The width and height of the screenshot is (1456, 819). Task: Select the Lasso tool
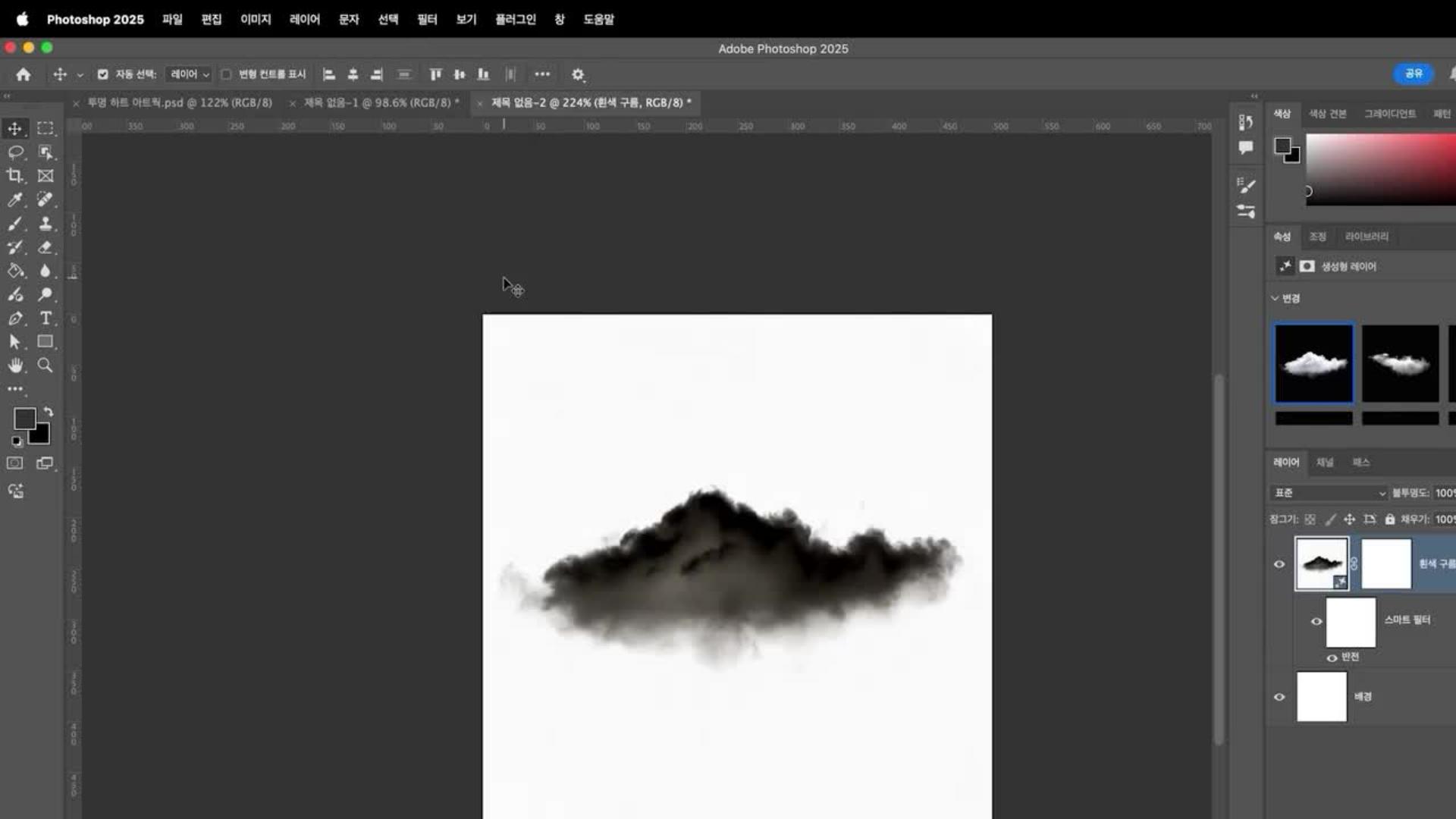pos(14,152)
